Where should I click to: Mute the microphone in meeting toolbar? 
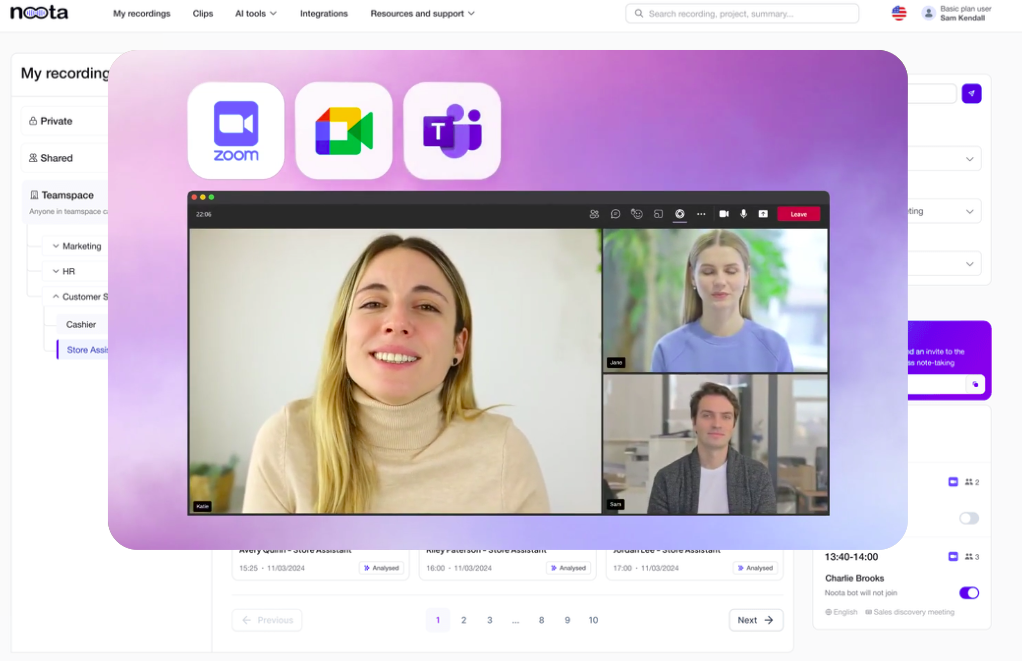coord(743,214)
